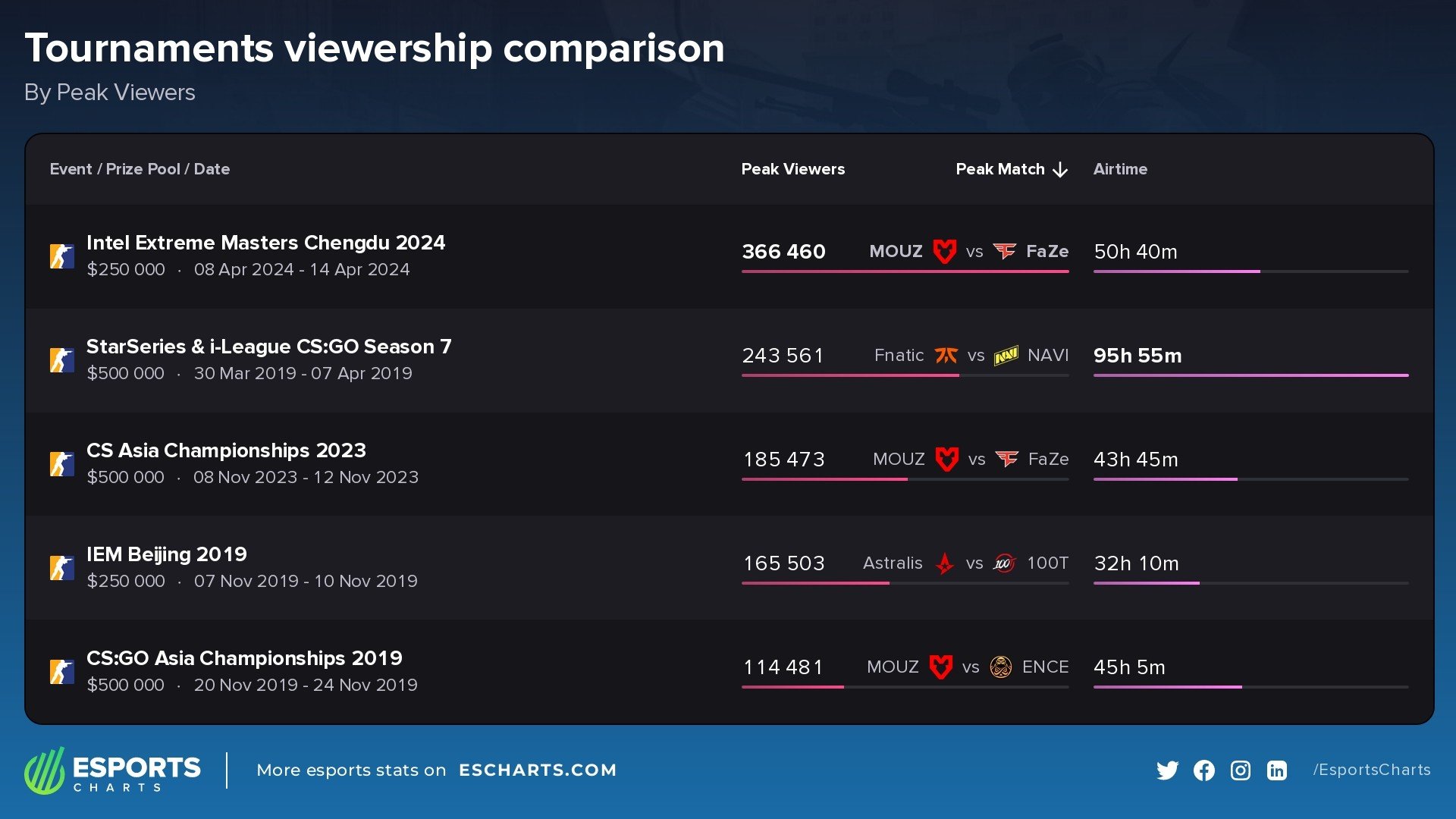
Task: Click the By Peak Viewers subtitle
Action: click(x=110, y=93)
